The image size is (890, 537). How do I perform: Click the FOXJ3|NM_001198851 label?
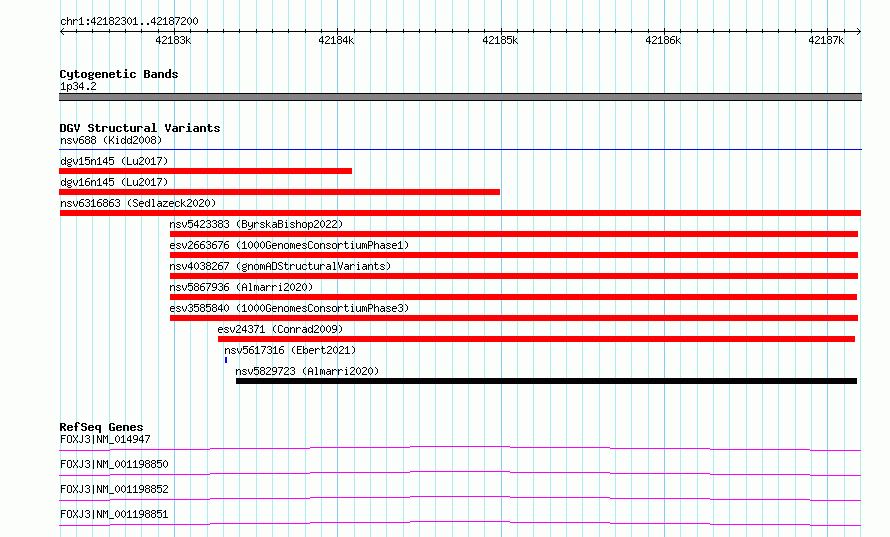pyautogui.click(x=114, y=514)
